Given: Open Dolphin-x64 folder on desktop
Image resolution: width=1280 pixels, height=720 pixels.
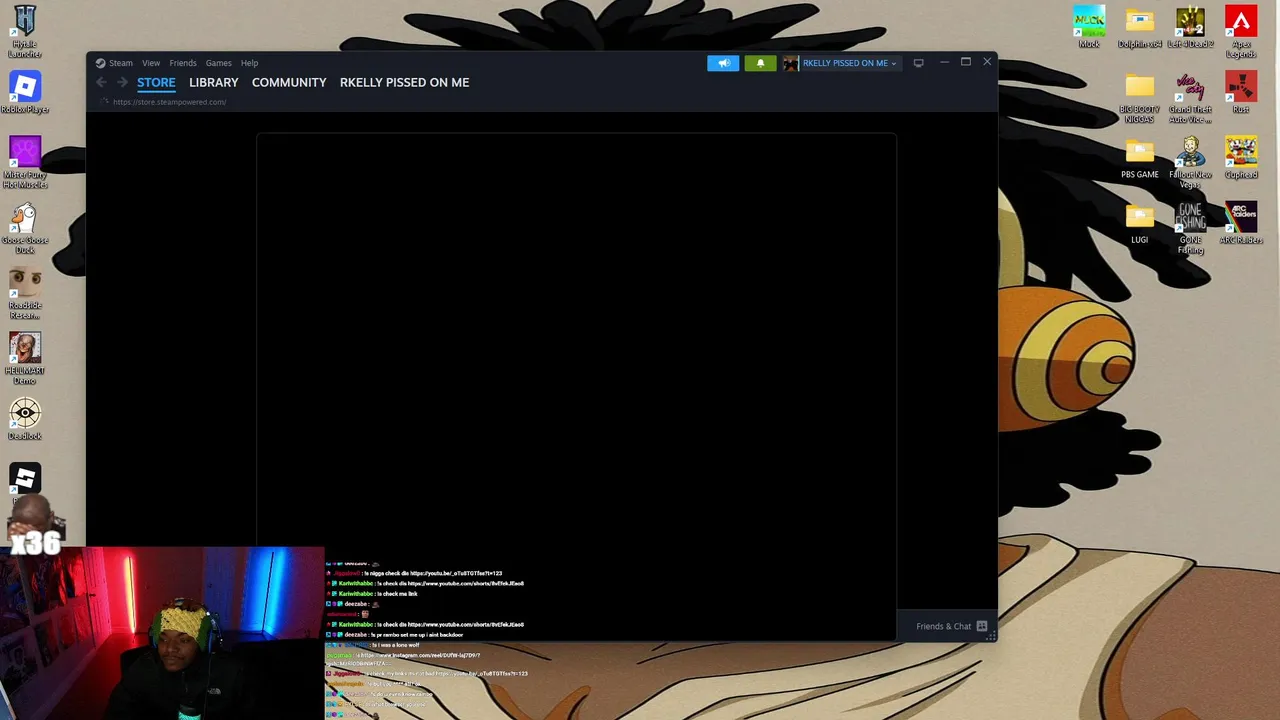Looking at the screenshot, I should (1140, 28).
